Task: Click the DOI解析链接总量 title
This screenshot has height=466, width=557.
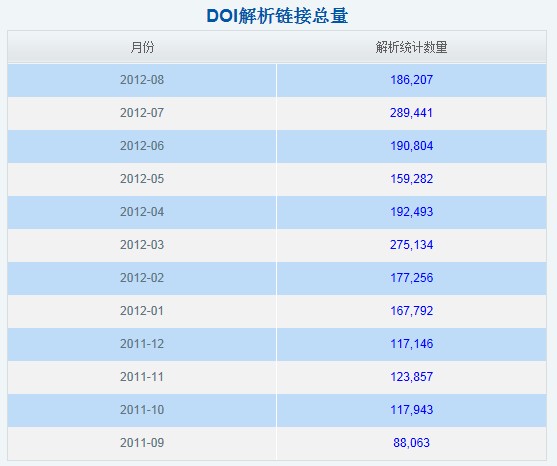Action: (x=277, y=16)
